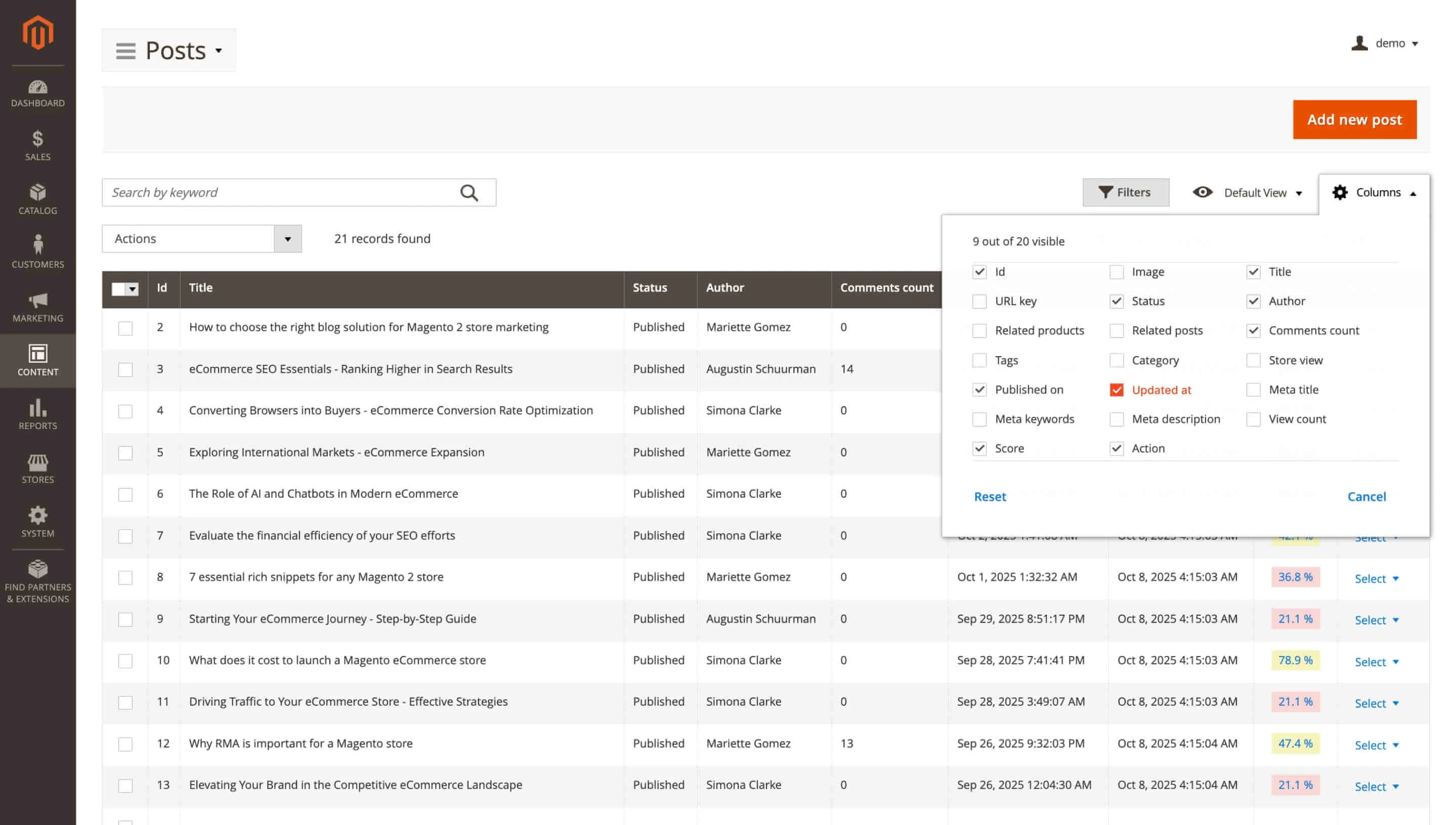Viewport: 1456px width, 825px height.
Task: Click the Magento logo icon
Action: click(37, 32)
